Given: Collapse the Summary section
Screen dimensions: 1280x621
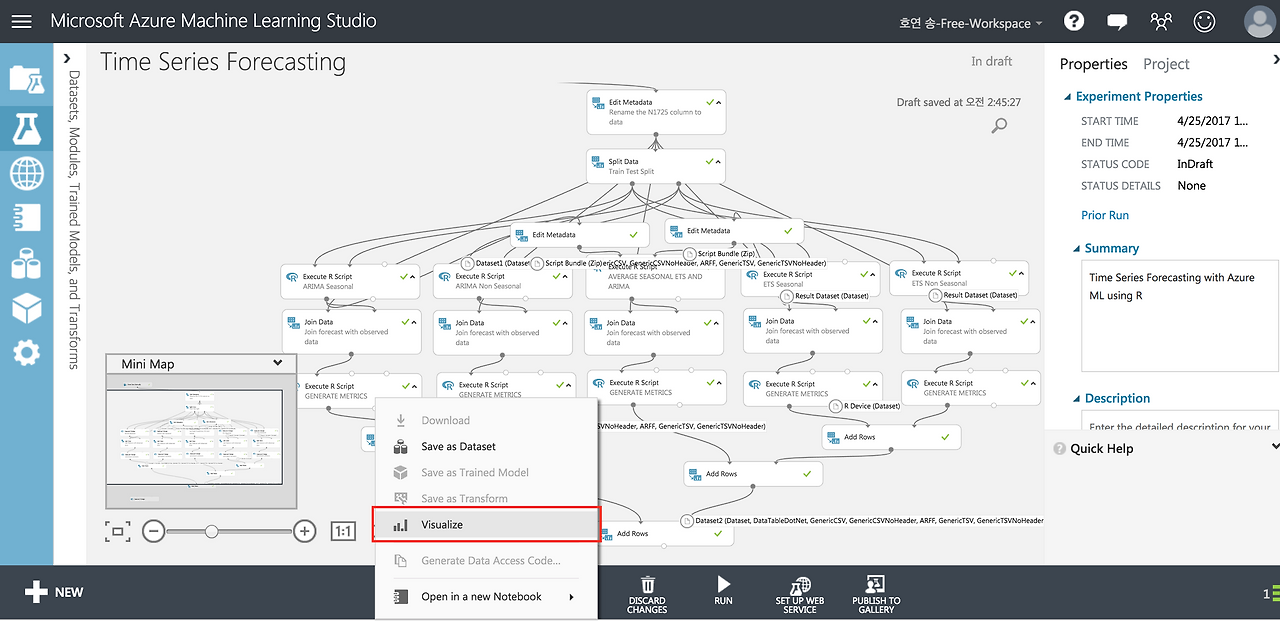Looking at the screenshot, I should coord(1075,249).
